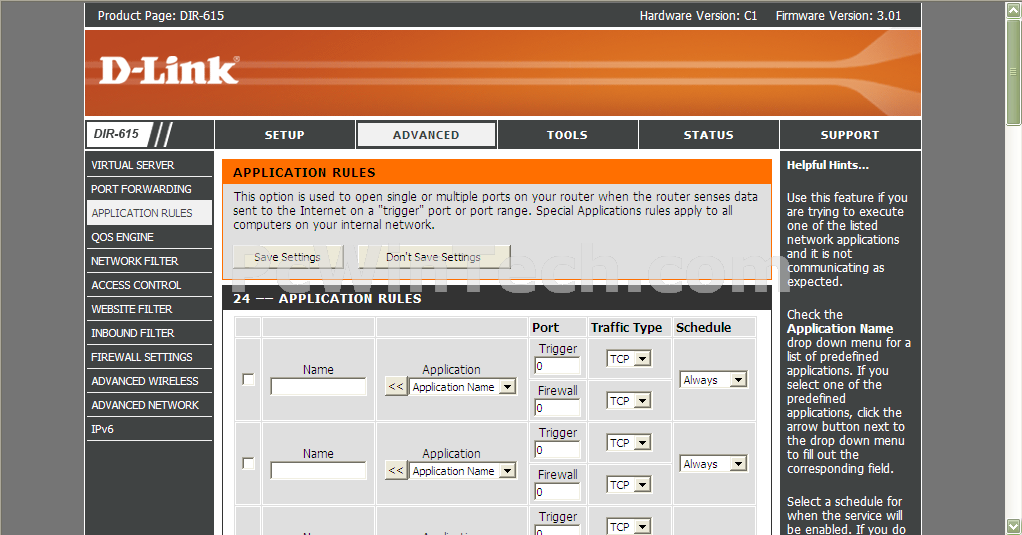Click the Save Settings button
This screenshot has height=535, width=1022.
pos(287,257)
